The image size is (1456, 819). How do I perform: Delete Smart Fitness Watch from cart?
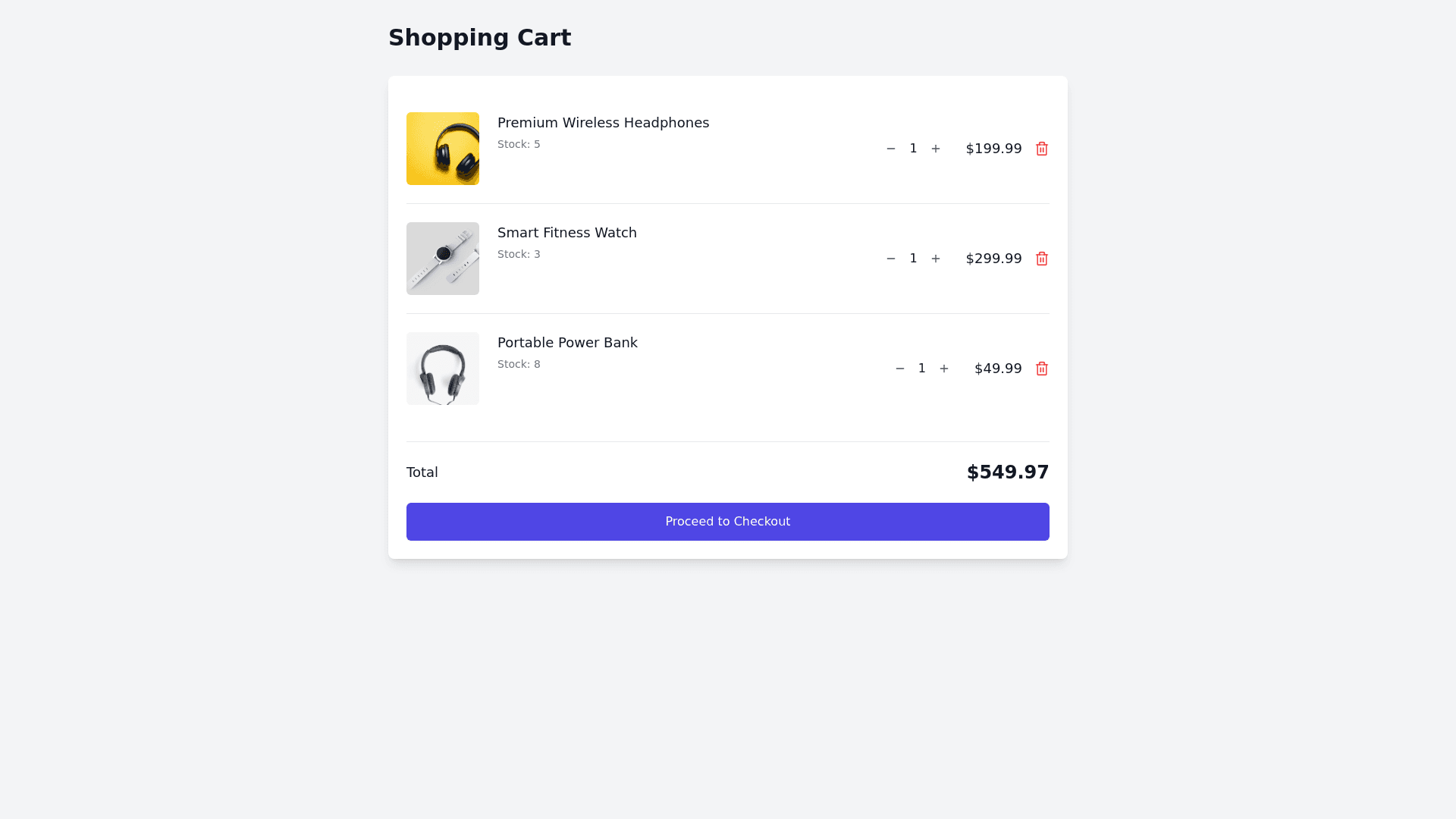point(1042,259)
